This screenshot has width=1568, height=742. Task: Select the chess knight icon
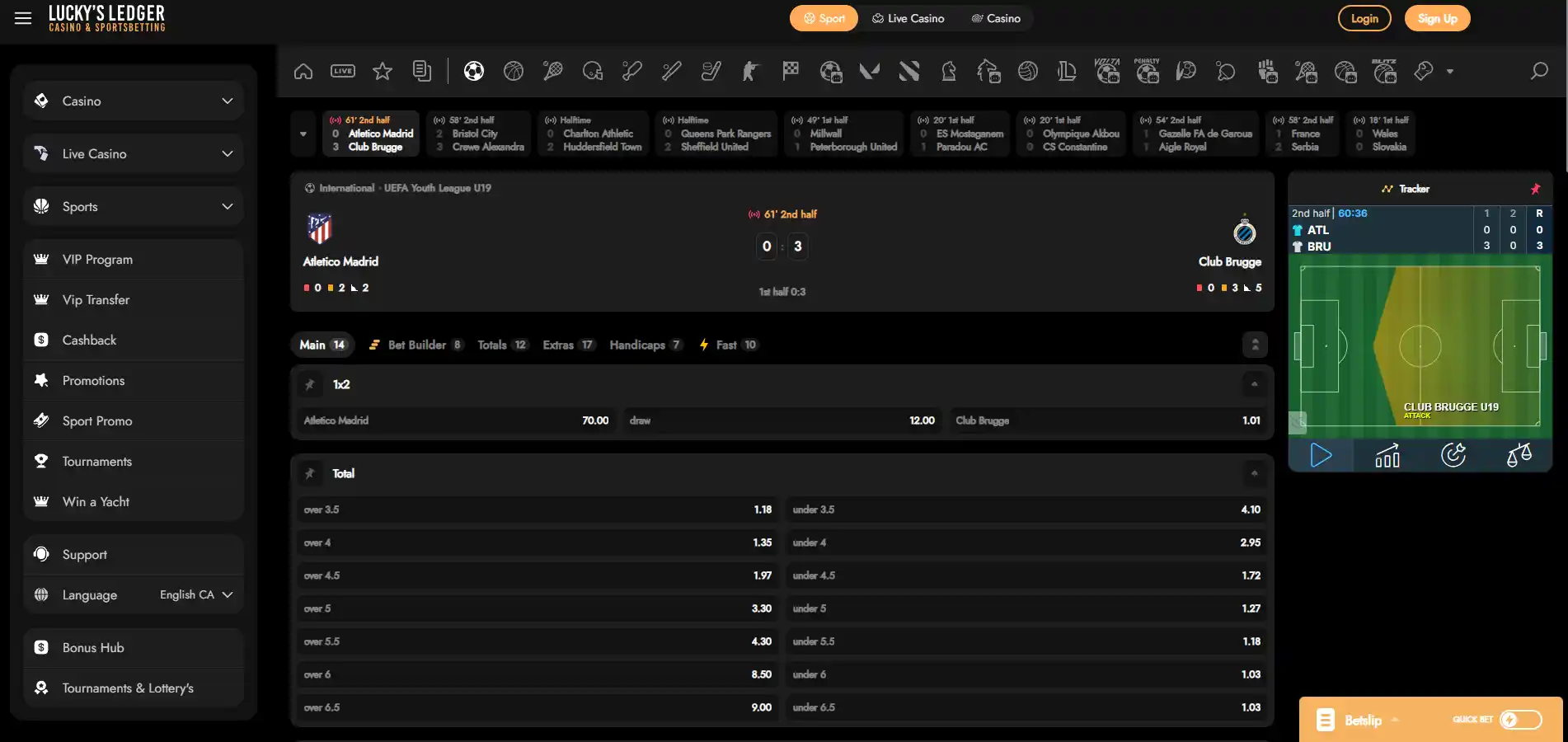(x=949, y=72)
